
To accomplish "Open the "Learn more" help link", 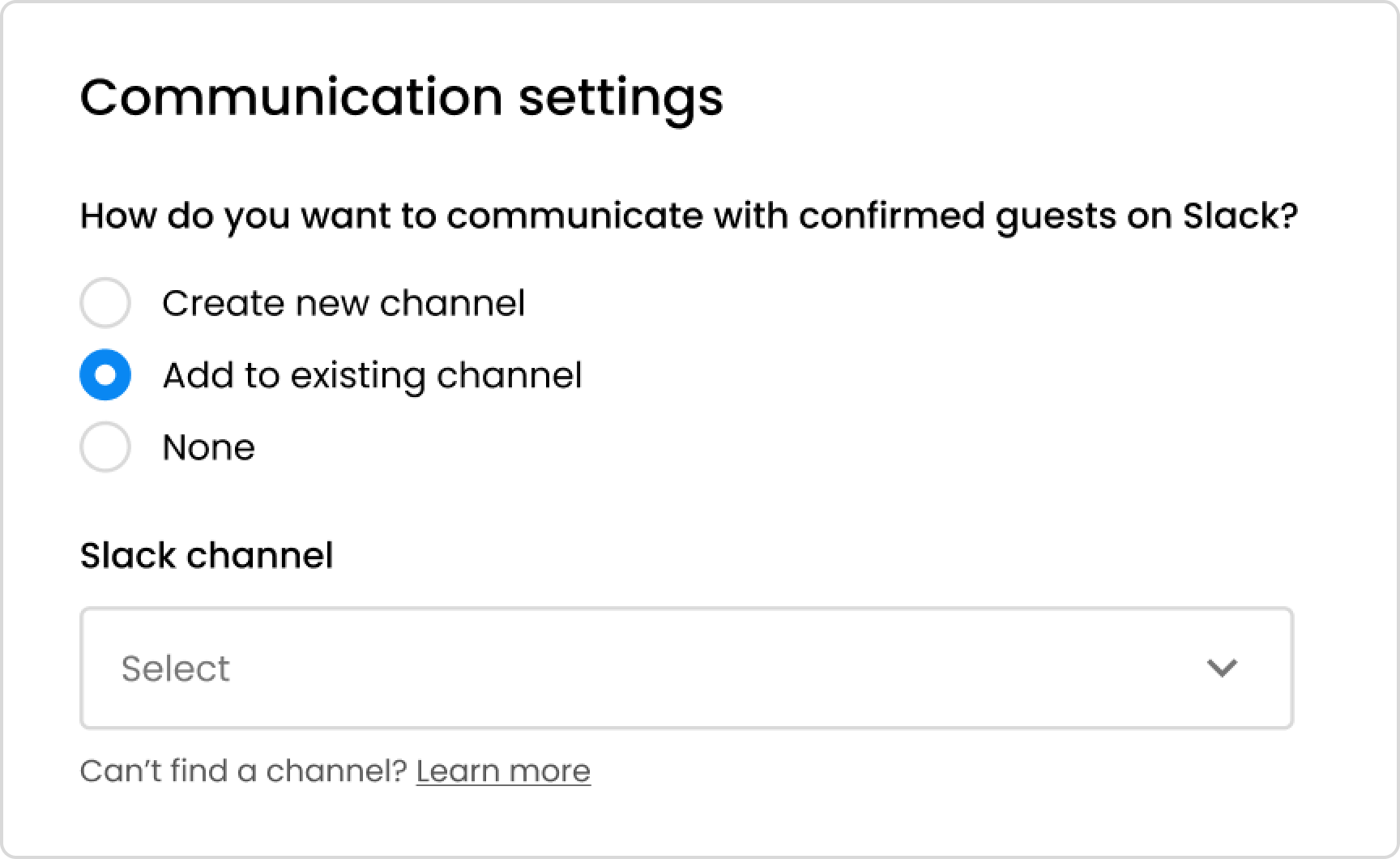I will (x=503, y=770).
